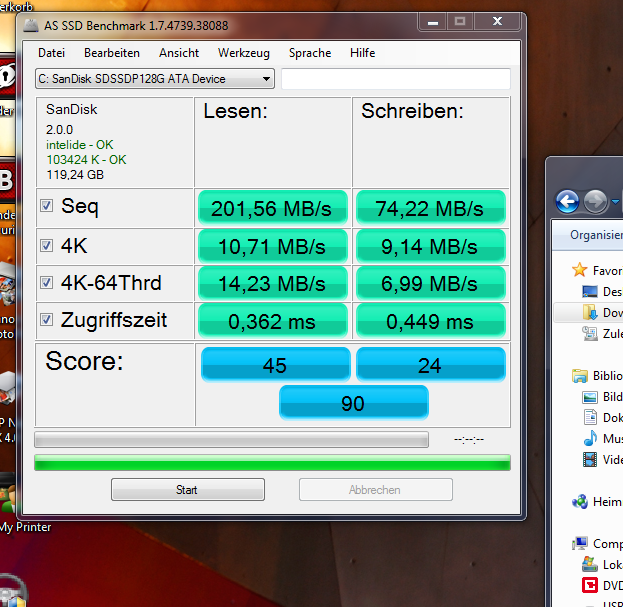Click the Papierkorb desktop icon label

click(x=16, y=7)
